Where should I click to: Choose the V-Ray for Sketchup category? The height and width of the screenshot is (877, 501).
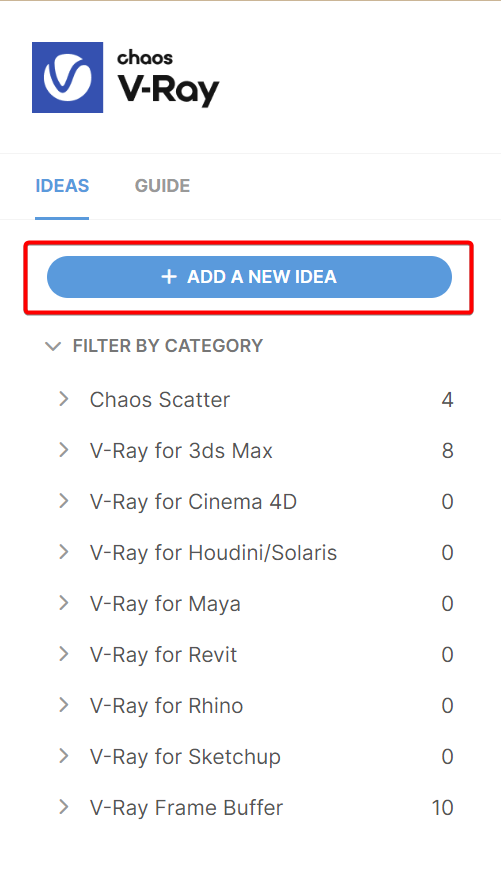pyautogui.click(x=185, y=757)
